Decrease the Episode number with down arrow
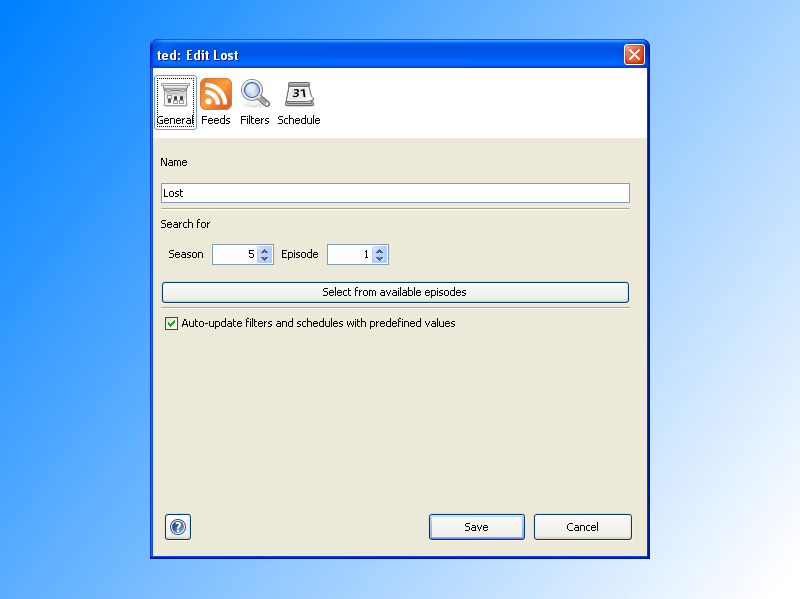 click(x=380, y=259)
